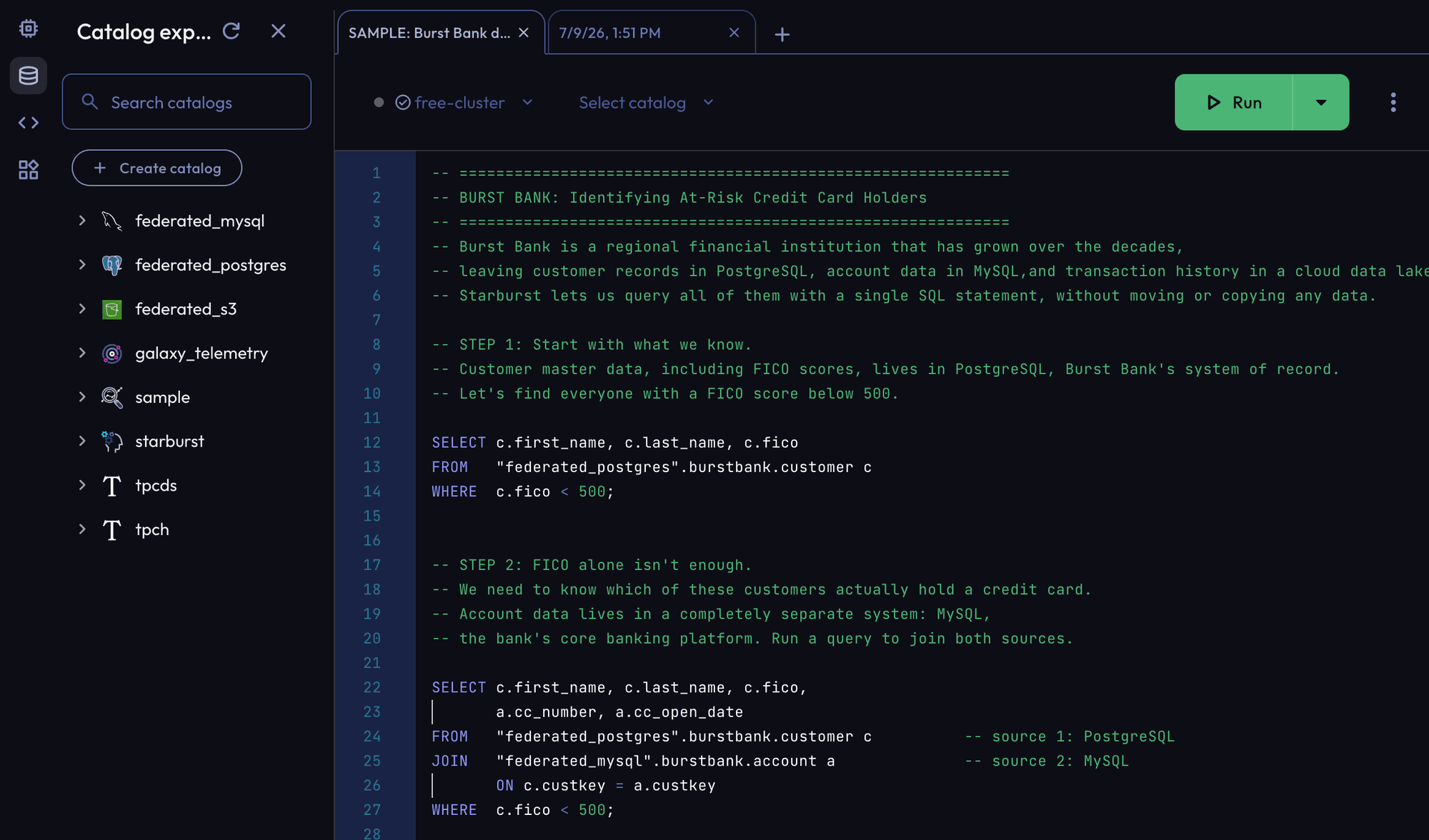Open the cluster chip icon in sidebar
Image resolution: width=1429 pixels, height=840 pixels.
[29, 29]
